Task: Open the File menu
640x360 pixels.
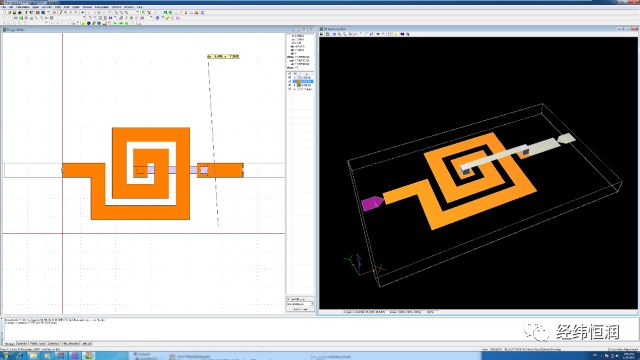Action: (x=4, y=7)
